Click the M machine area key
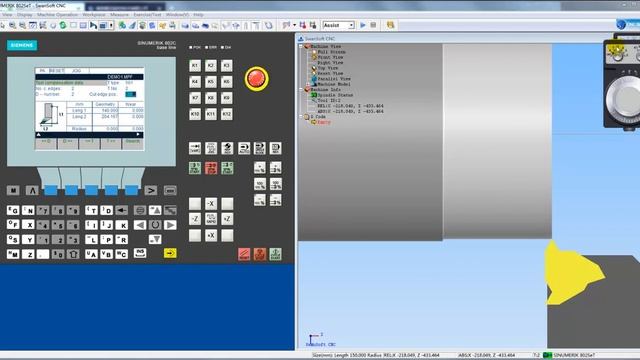 point(13,190)
